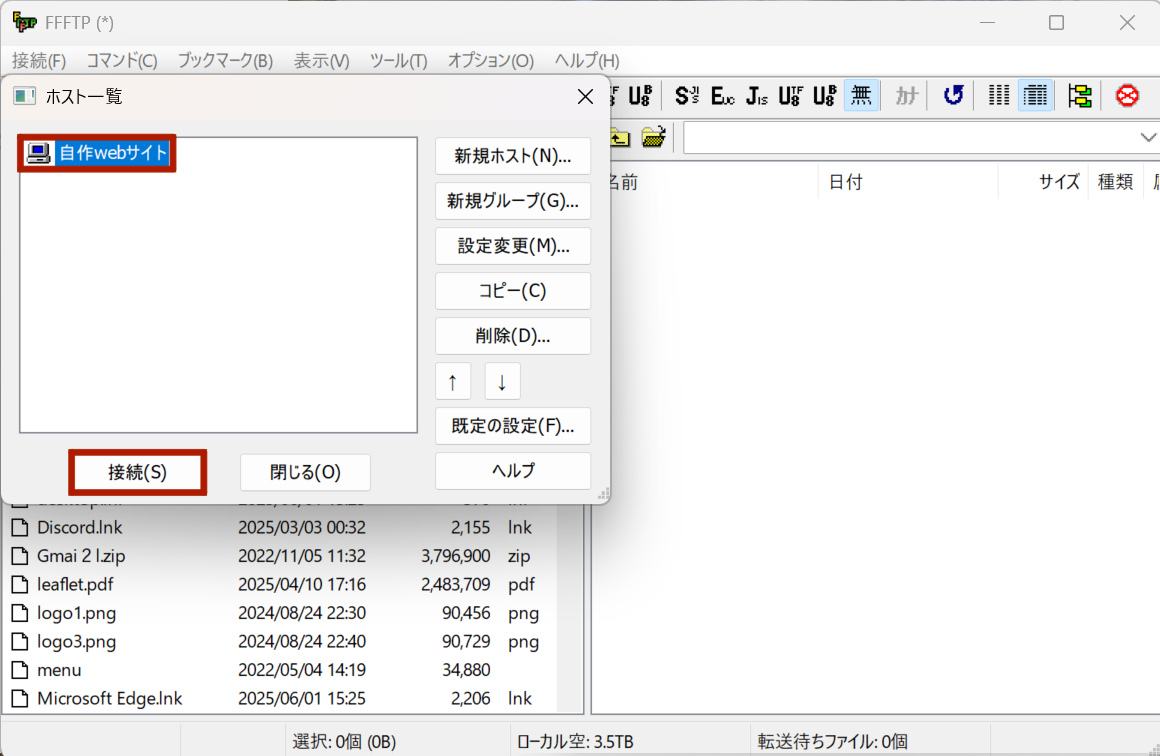The height and width of the screenshot is (756, 1160).
Task: Switch to detail view display mode
Action: 1035,96
